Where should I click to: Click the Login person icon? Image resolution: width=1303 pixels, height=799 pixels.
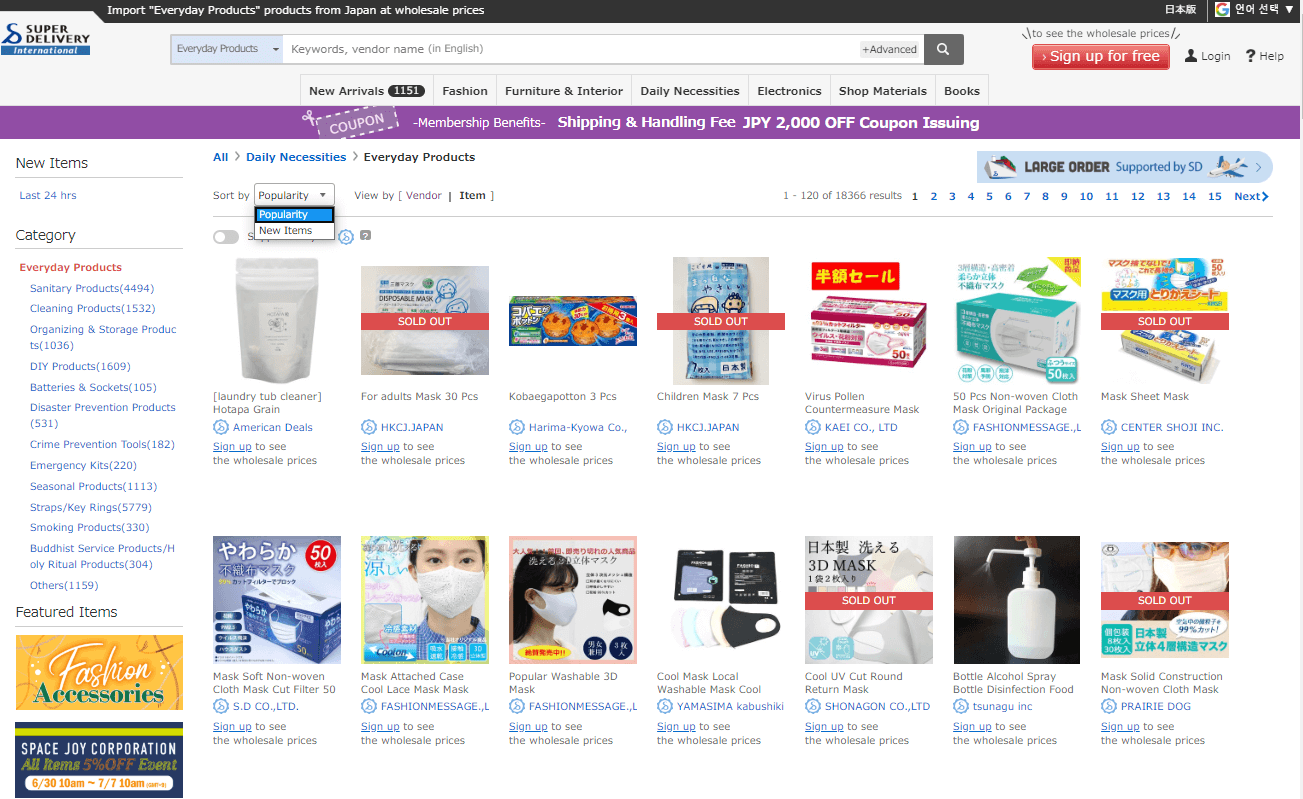coord(1191,56)
